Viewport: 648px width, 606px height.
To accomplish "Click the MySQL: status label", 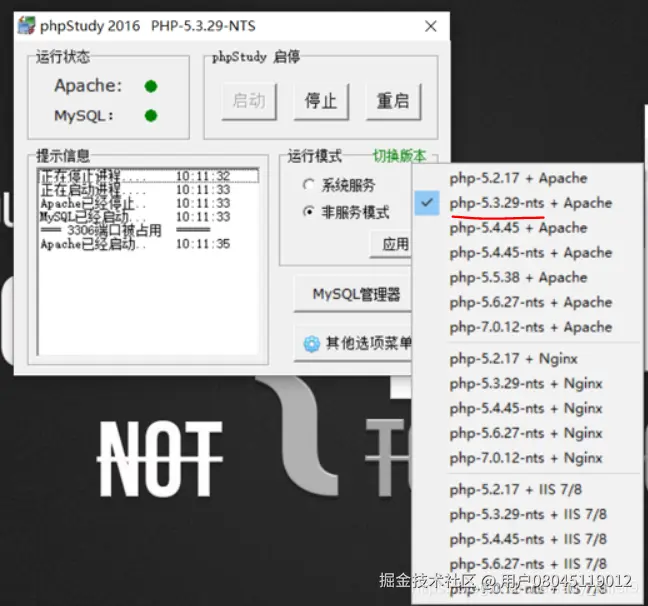I will pos(84,116).
